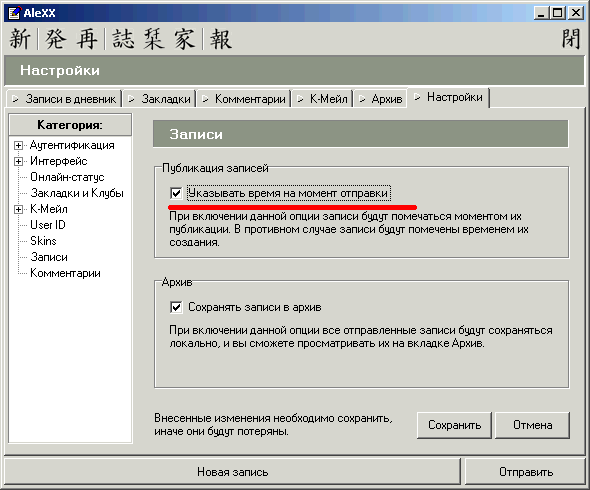Click the 再 kanji toolbar icon
The height and width of the screenshot is (490, 590).
87,39
